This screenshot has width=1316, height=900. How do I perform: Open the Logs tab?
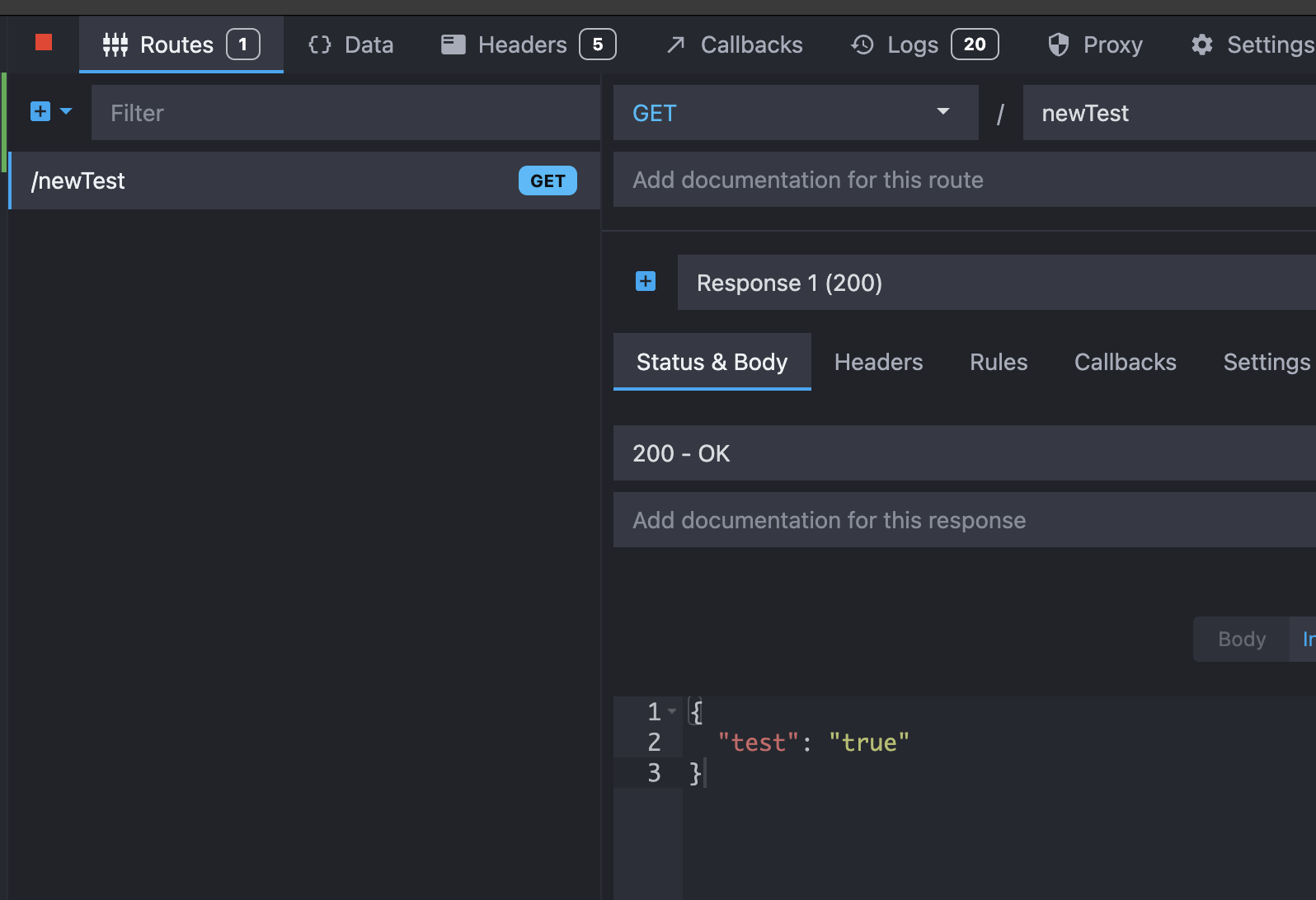[x=924, y=45]
